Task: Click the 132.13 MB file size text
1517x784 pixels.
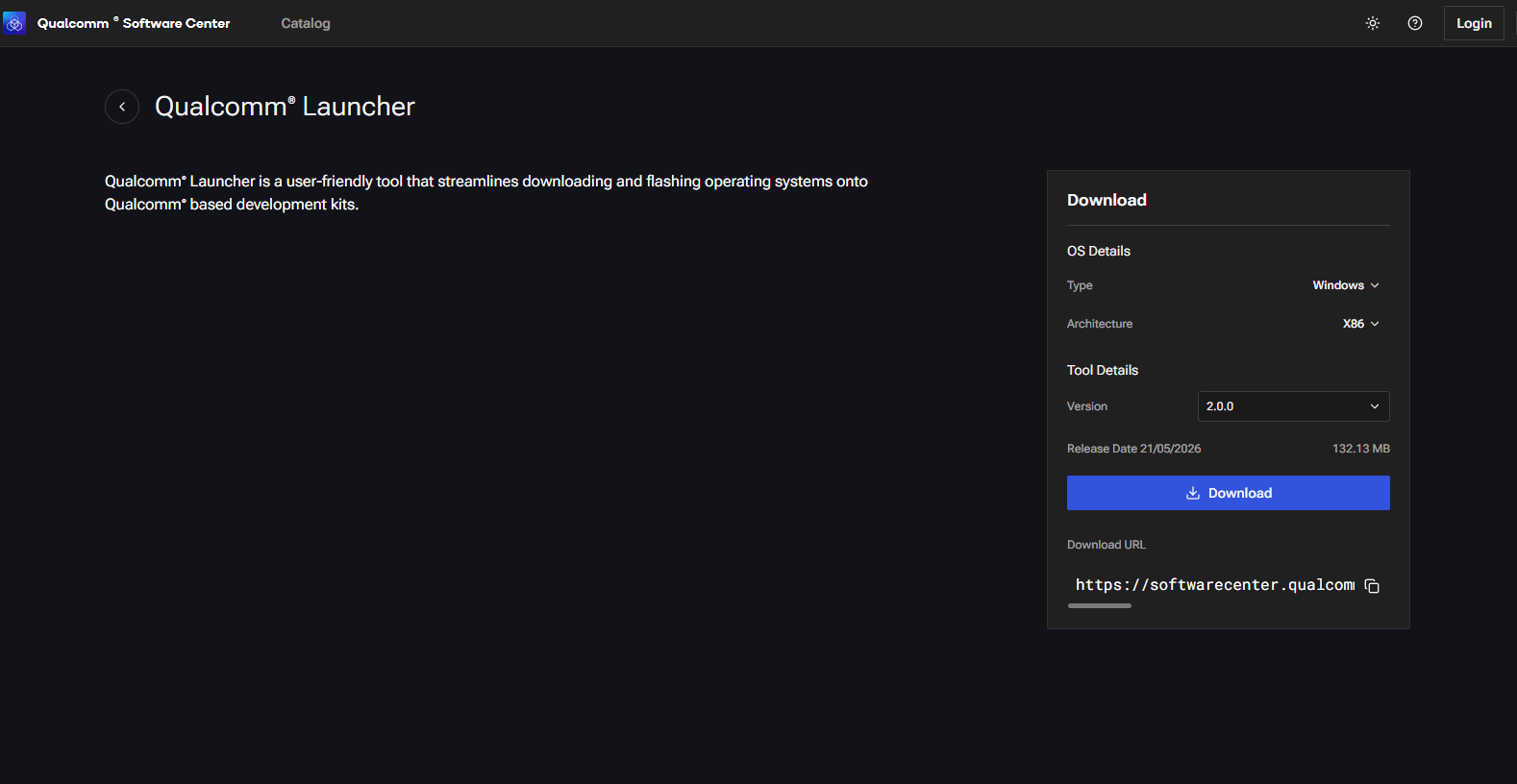Action: click(x=1361, y=449)
